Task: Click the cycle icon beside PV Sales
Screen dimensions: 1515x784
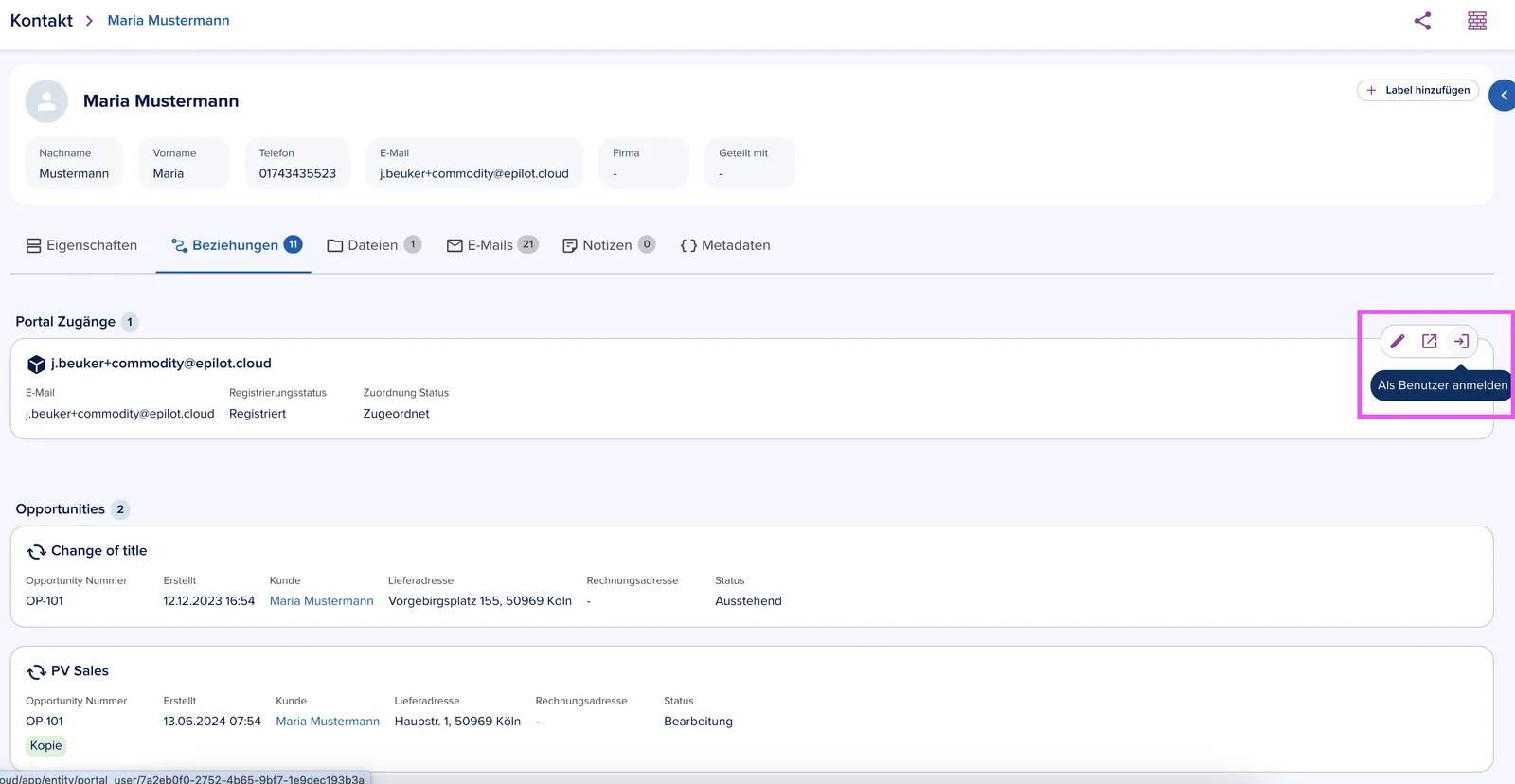Action: 36,672
